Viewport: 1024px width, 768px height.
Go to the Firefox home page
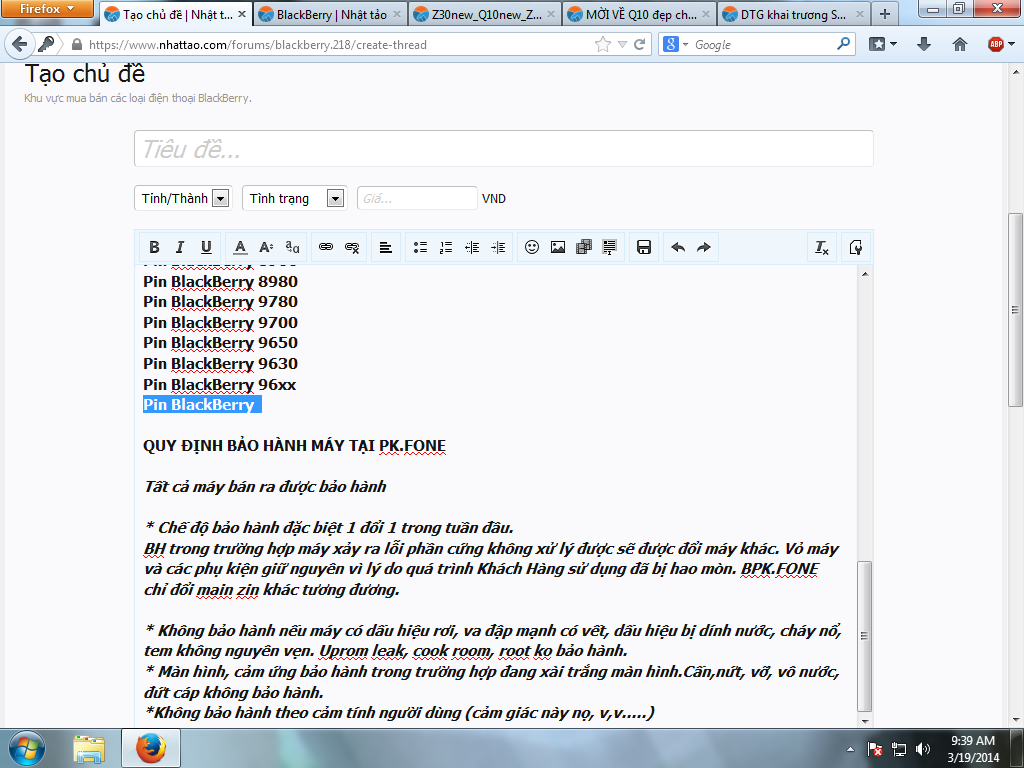(x=959, y=44)
